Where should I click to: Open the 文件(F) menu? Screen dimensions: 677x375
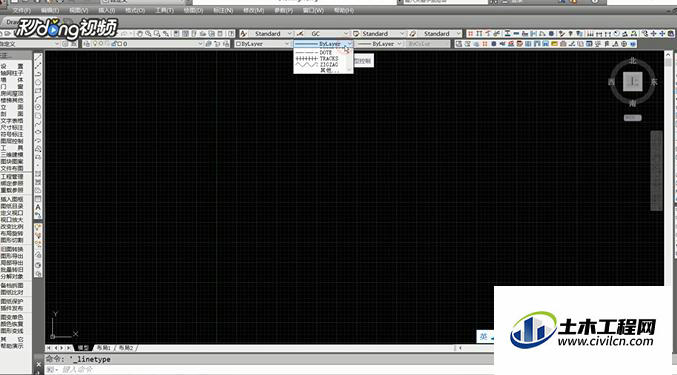pos(22,10)
